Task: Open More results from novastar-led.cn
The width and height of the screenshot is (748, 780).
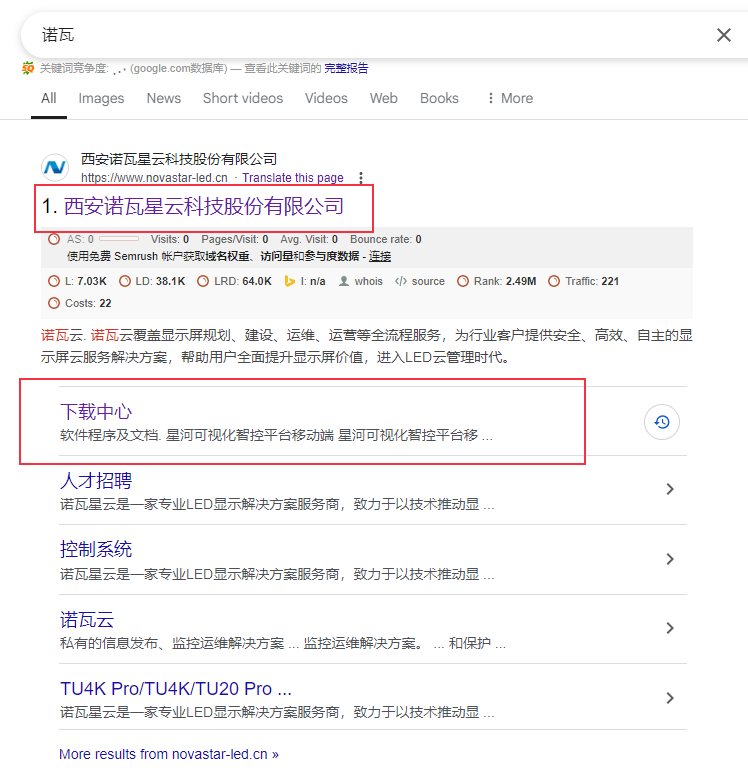Action: [x=169, y=754]
